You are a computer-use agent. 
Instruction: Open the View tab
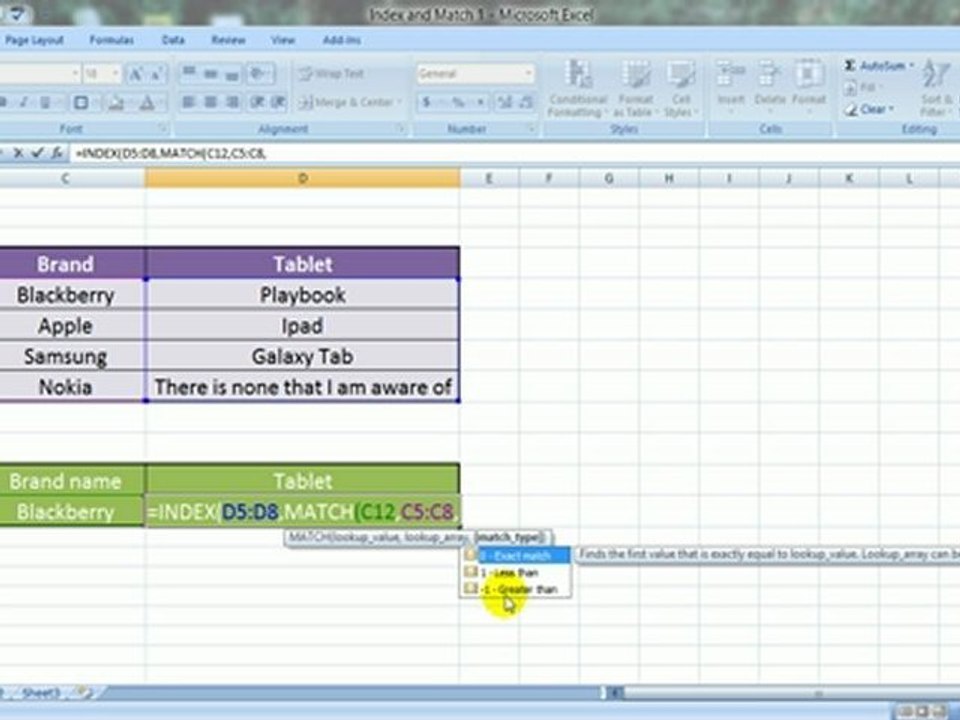pos(283,40)
